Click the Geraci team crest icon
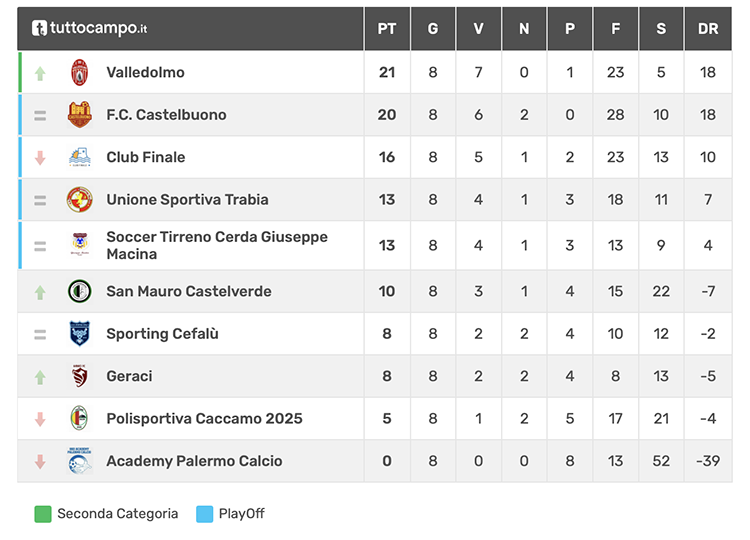The height and width of the screenshot is (540, 750). tap(79, 376)
